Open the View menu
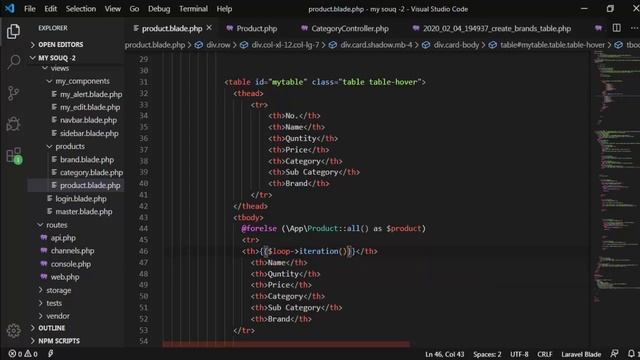Screen dimensions: 640x360 click(x=112, y=9)
